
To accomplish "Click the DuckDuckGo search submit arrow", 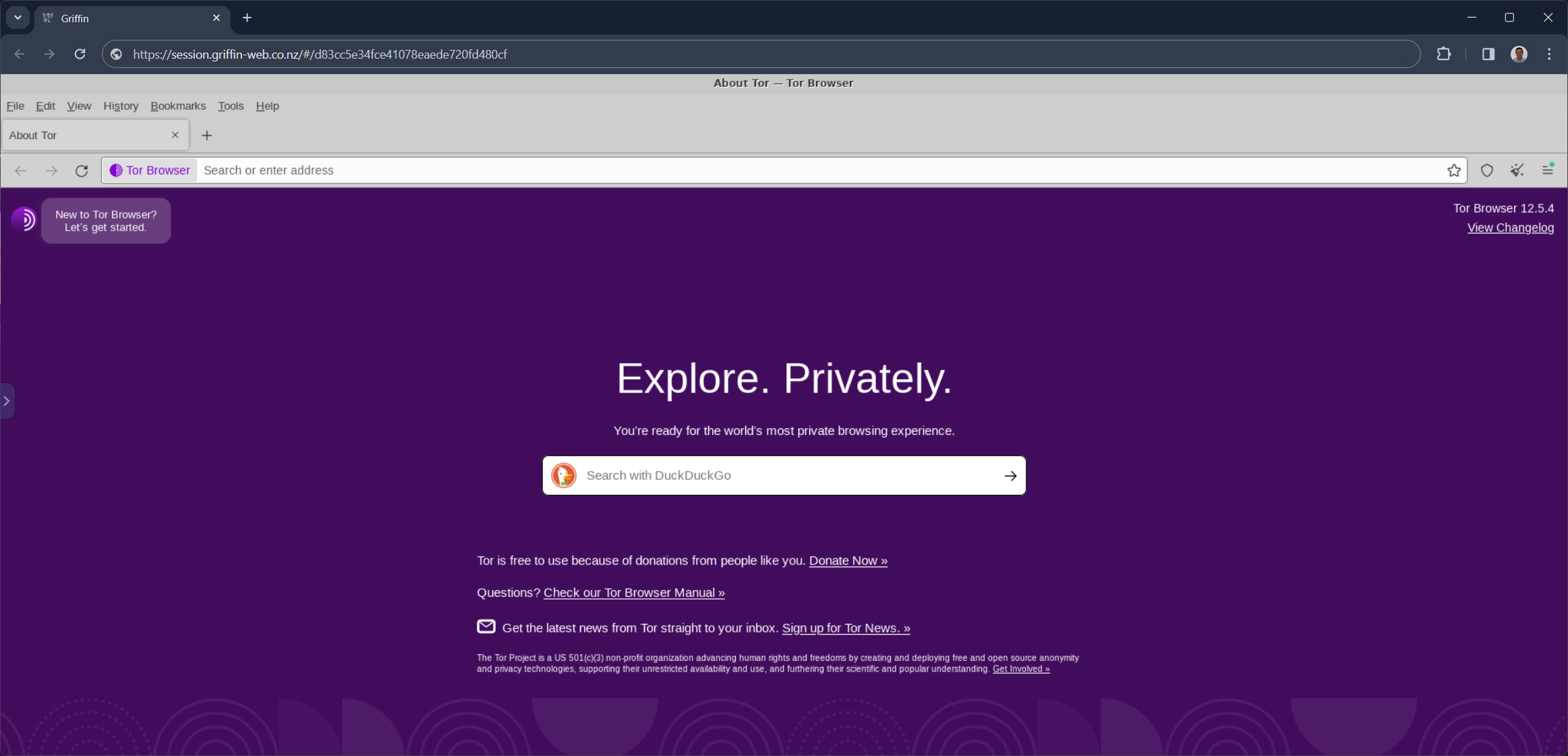I will coord(1010,475).
